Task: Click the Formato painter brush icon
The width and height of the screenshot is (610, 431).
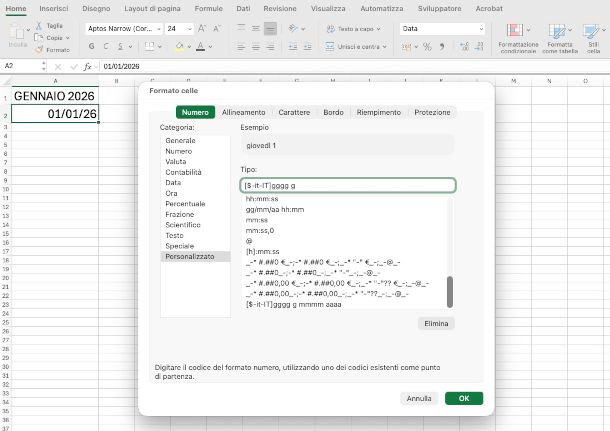Action: pos(39,50)
